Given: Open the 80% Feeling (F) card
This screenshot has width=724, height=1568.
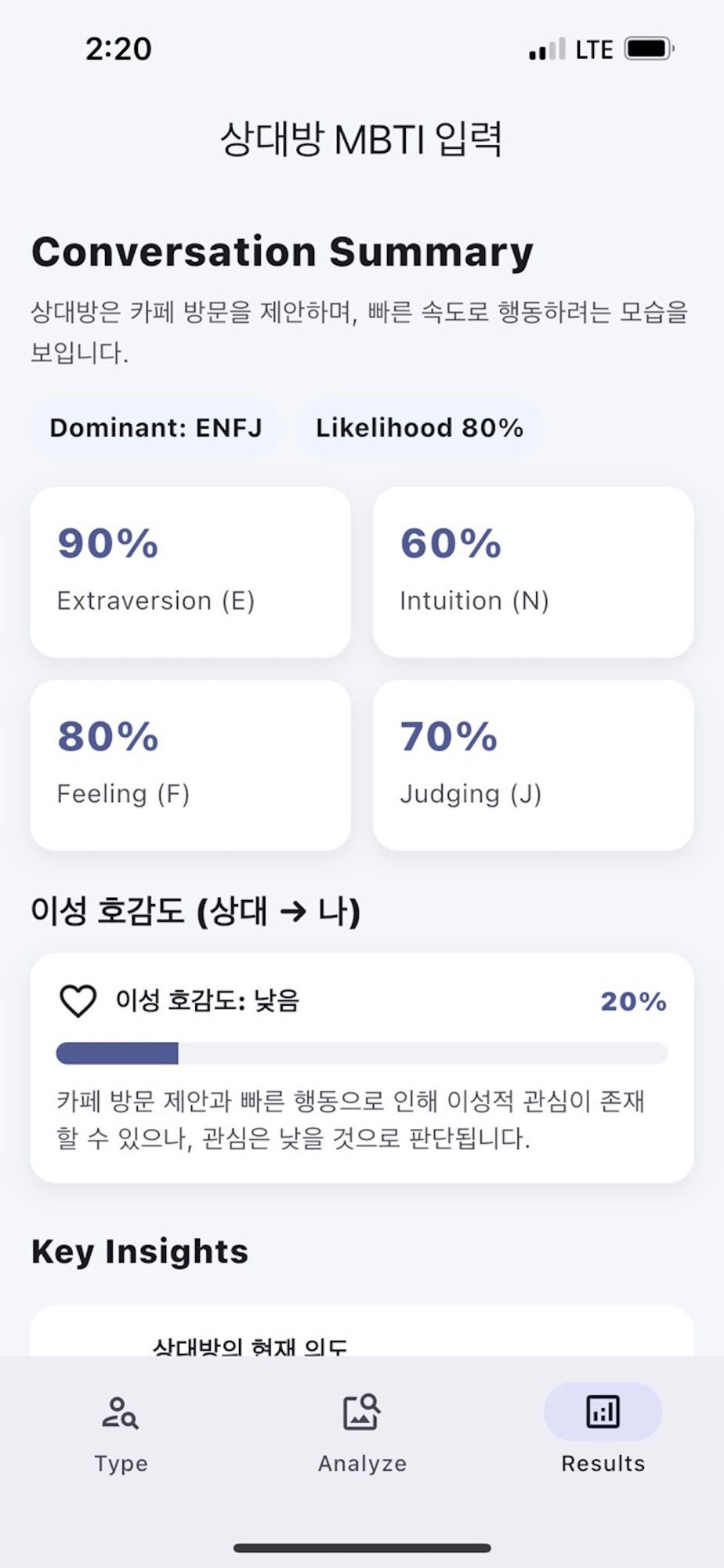Looking at the screenshot, I should [x=190, y=765].
